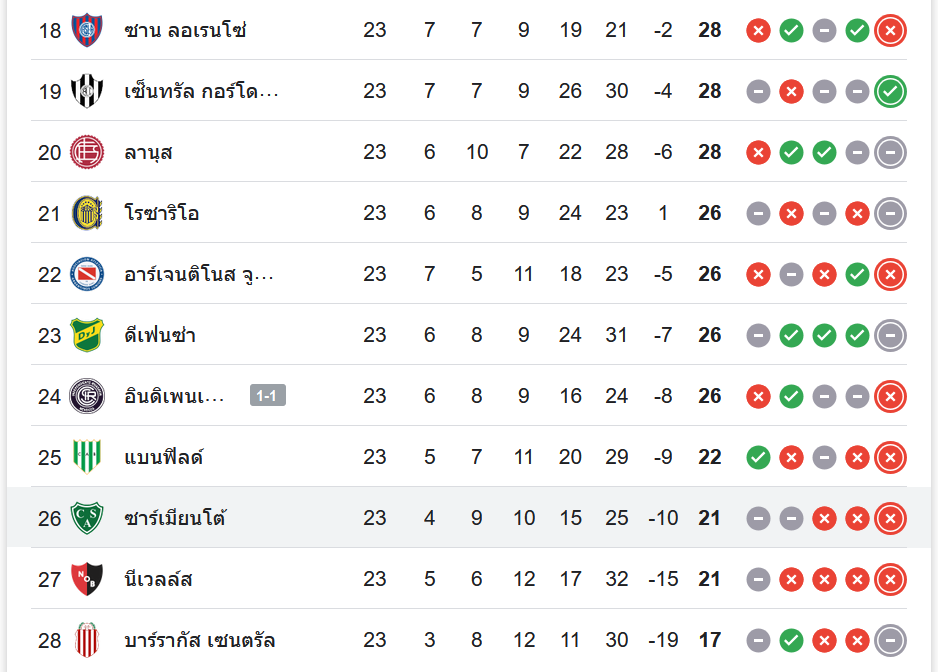Click the Defensa y Justicia crest

click(87, 335)
